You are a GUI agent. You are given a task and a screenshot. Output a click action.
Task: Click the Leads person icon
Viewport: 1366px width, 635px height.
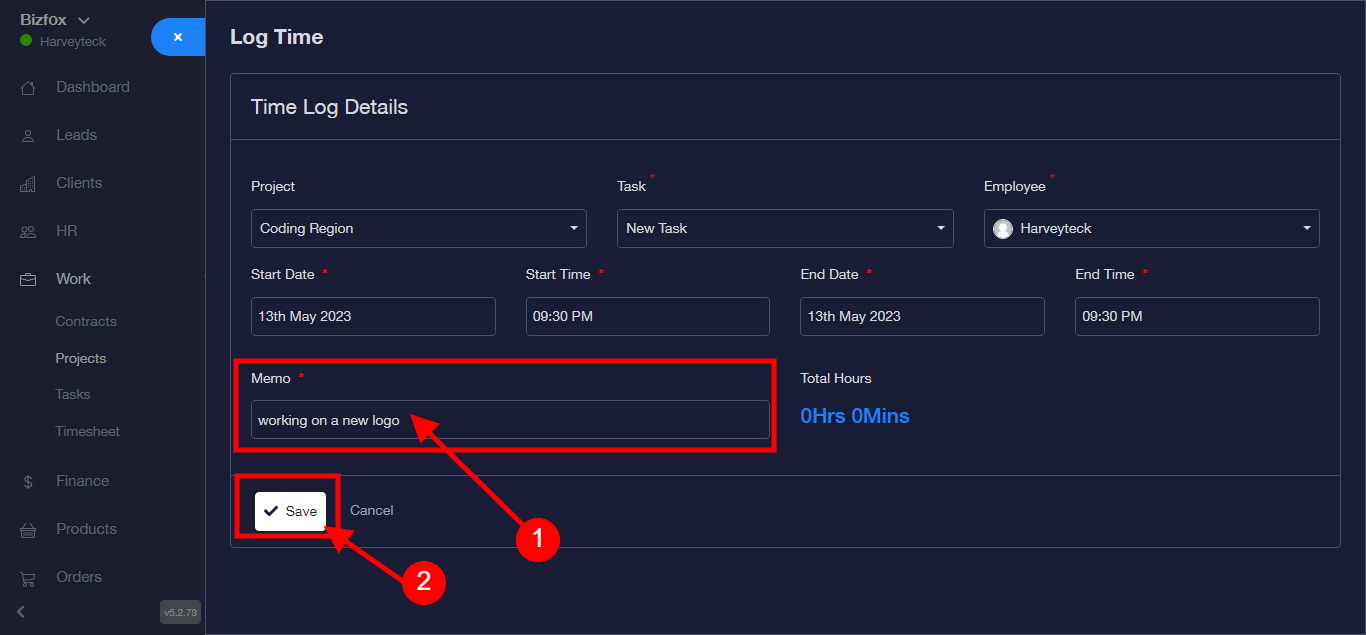click(x=28, y=136)
